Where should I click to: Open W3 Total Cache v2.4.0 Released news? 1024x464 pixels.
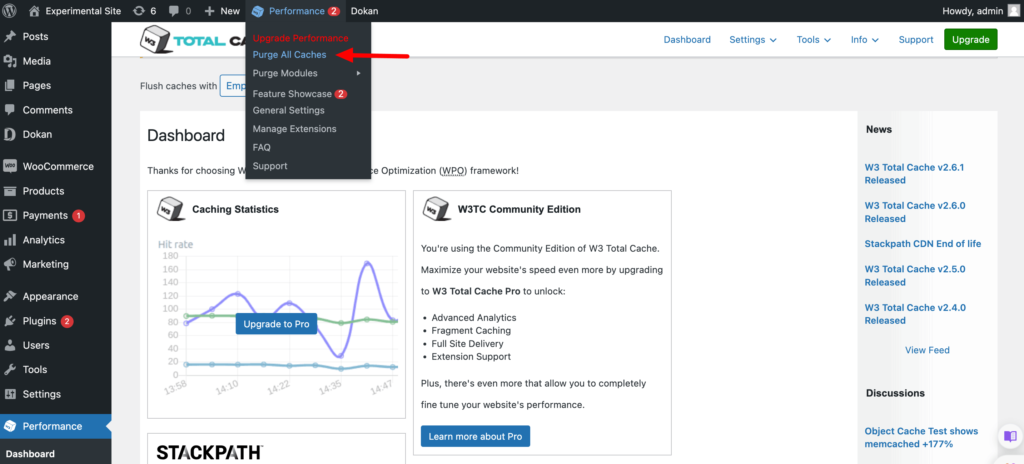[x=915, y=314]
